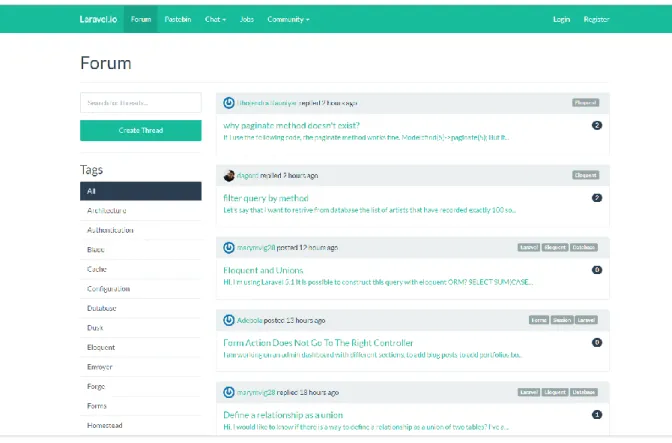
Task: Click the Create Thread button
Action: click(x=141, y=130)
